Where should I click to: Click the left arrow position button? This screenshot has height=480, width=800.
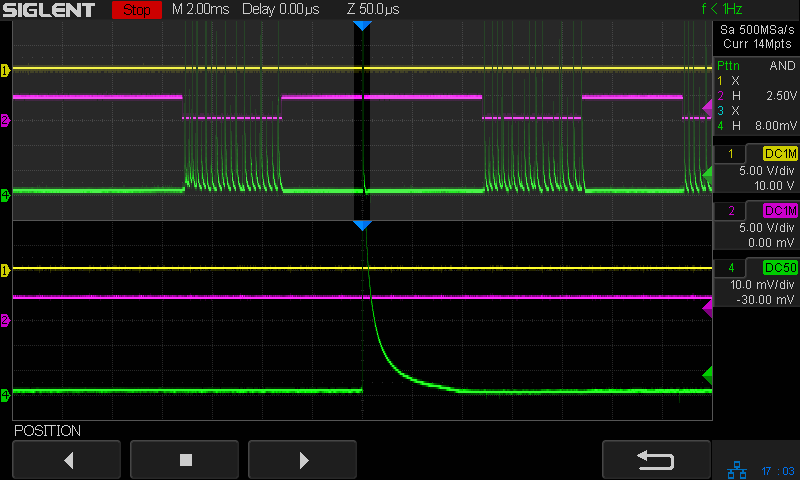[67, 460]
